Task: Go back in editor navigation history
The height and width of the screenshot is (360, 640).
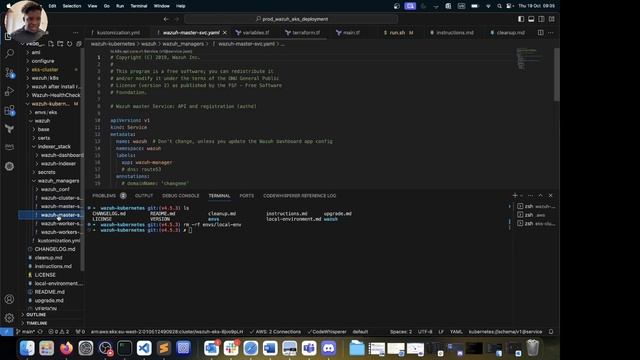Action: coord(166,19)
